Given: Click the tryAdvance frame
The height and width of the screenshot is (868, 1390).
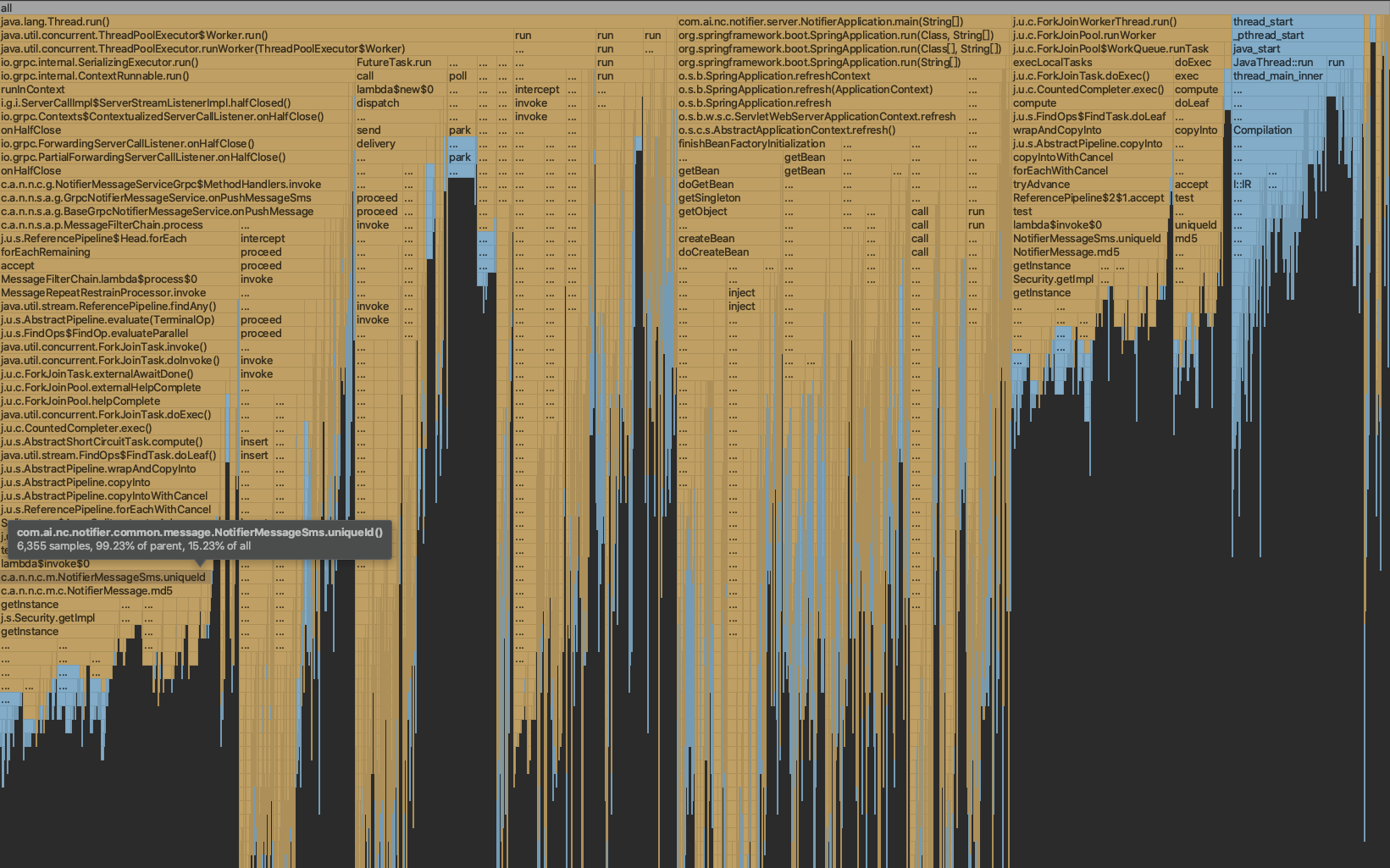Looking at the screenshot, I should click(x=1093, y=184).
